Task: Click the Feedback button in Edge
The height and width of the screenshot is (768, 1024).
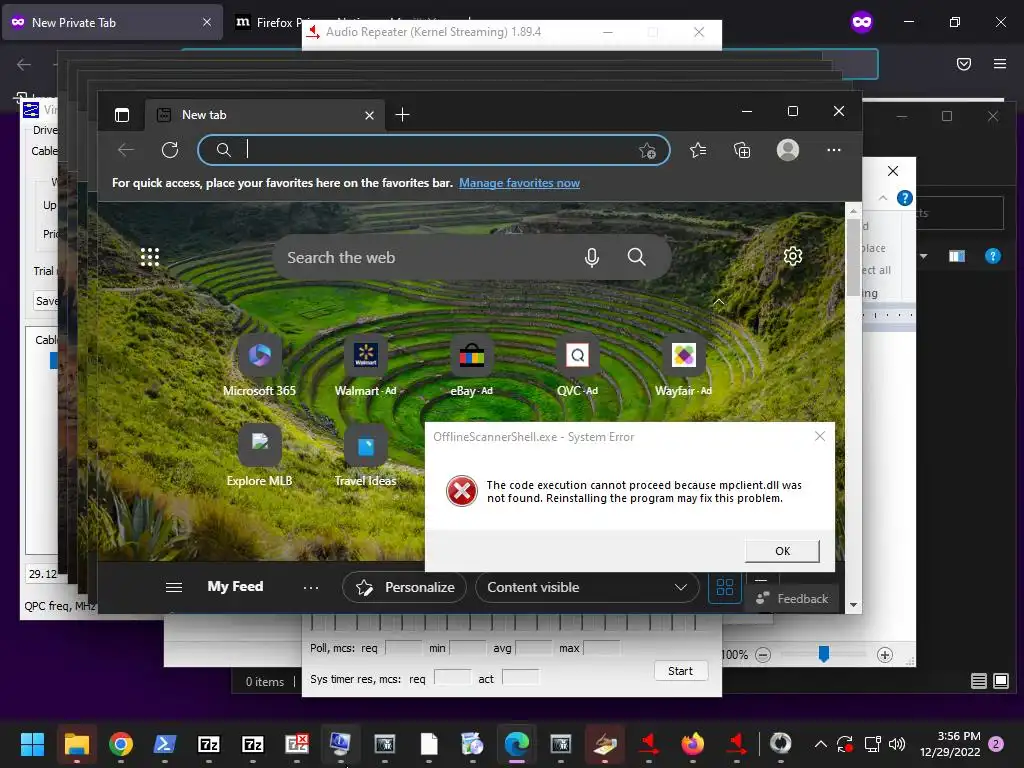Action: coord(792,599)
